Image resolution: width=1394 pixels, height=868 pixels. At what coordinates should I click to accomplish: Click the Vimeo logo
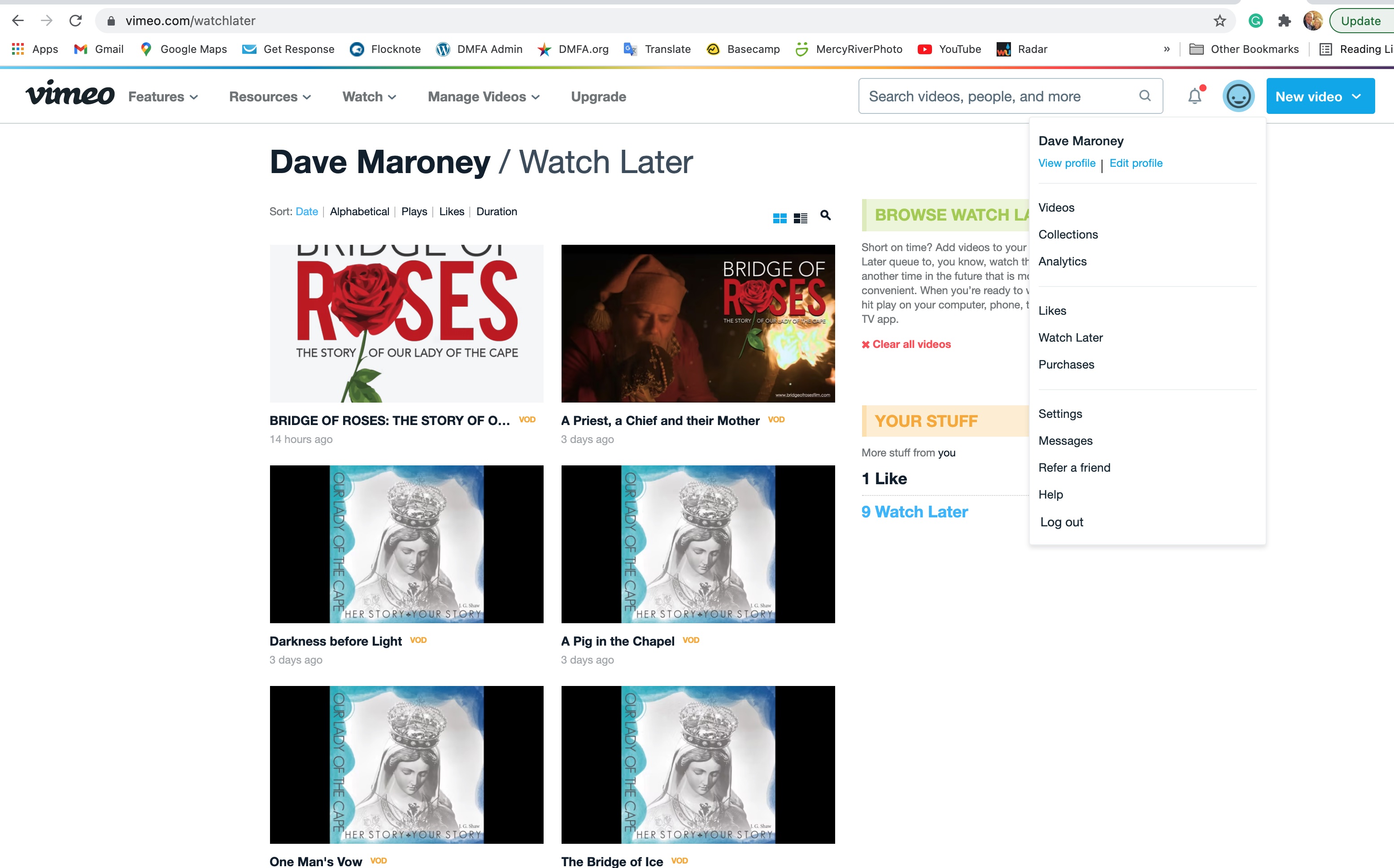click(x=70, y=94)
